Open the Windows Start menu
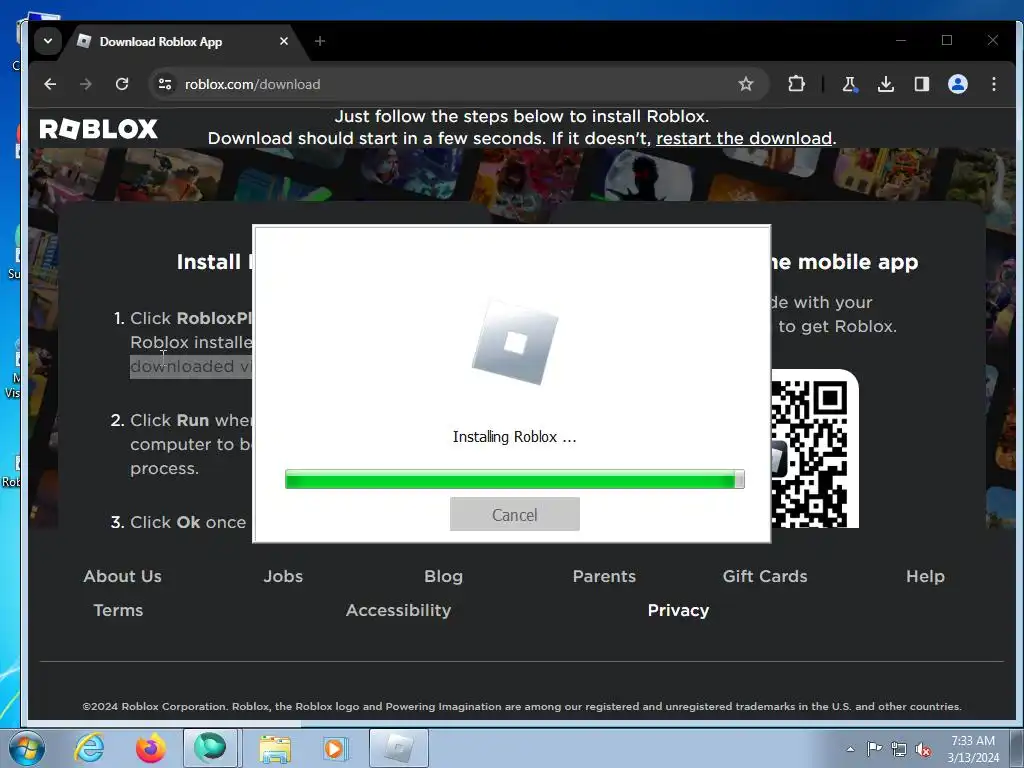Viewport: 1024px width, 768px height. click(27, 748)
